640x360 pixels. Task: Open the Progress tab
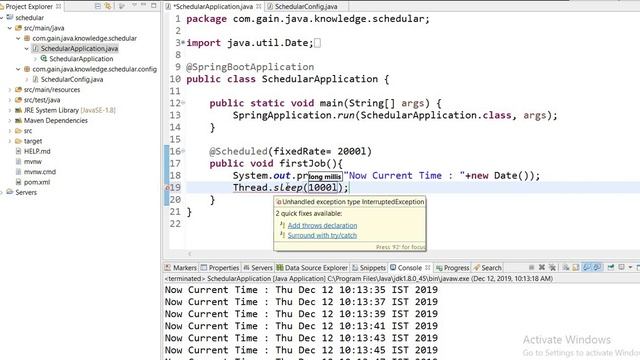452,268
